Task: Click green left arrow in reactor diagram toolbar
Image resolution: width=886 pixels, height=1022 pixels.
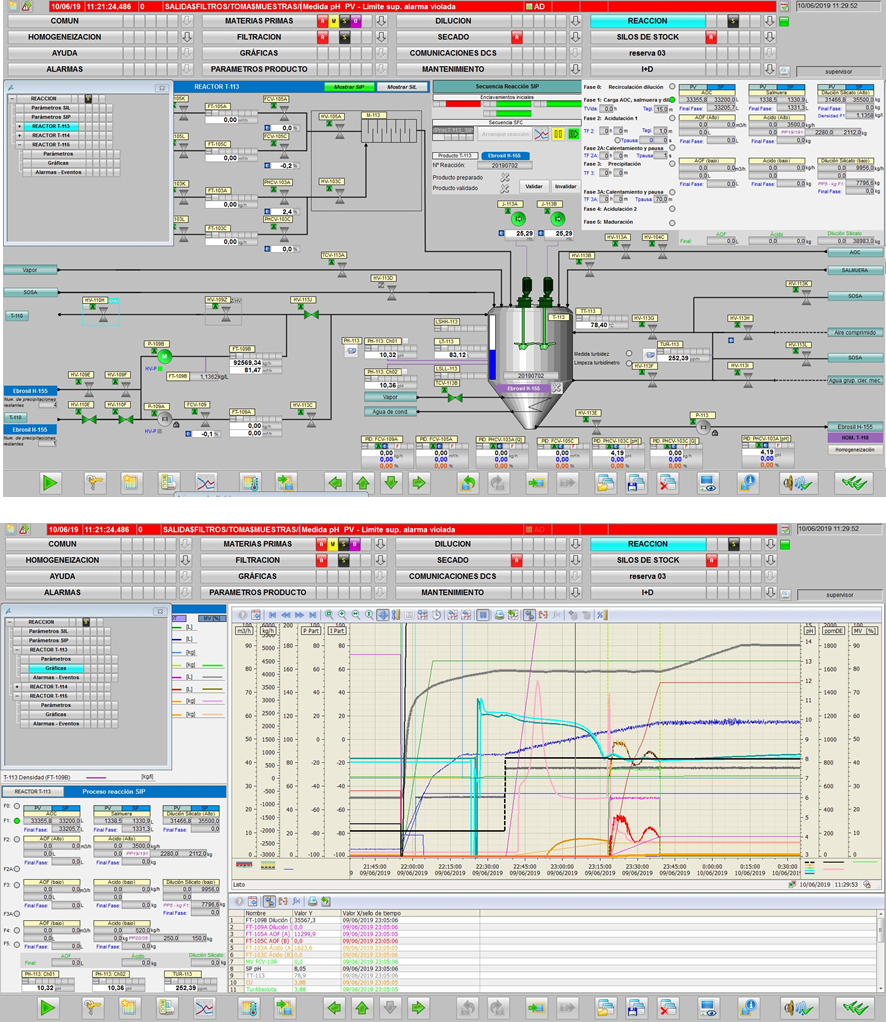Action: tap(336, 483)
